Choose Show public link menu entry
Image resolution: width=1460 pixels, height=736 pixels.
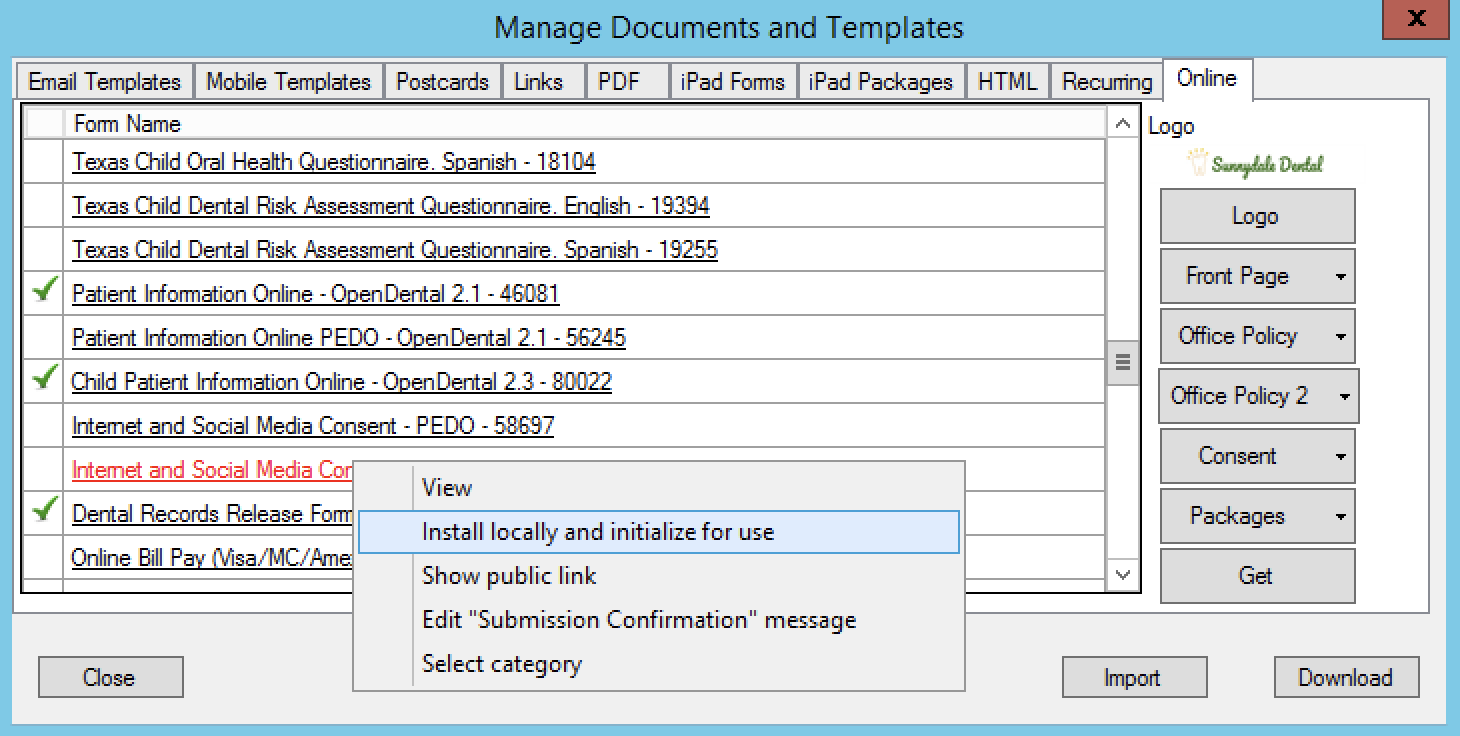[x=657, y=576]
